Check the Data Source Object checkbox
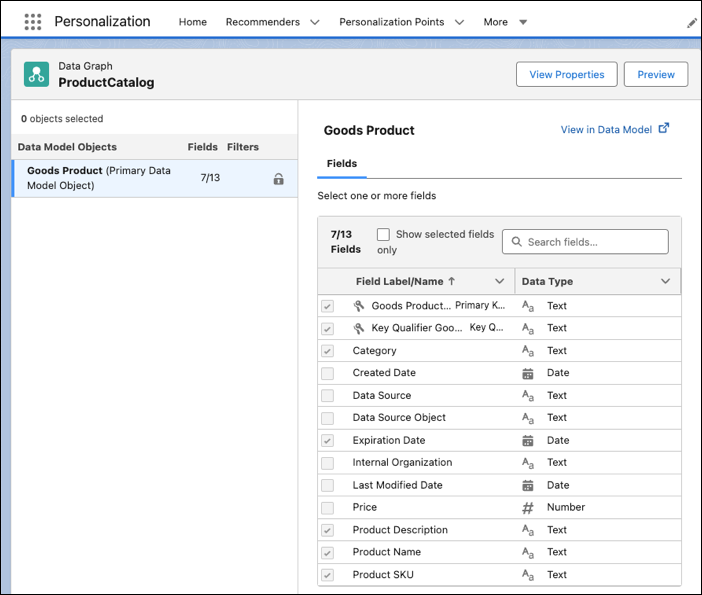Image resolution: width=702 pixels, height=595 pixels. pyautogui.click(x=327, y=418)
